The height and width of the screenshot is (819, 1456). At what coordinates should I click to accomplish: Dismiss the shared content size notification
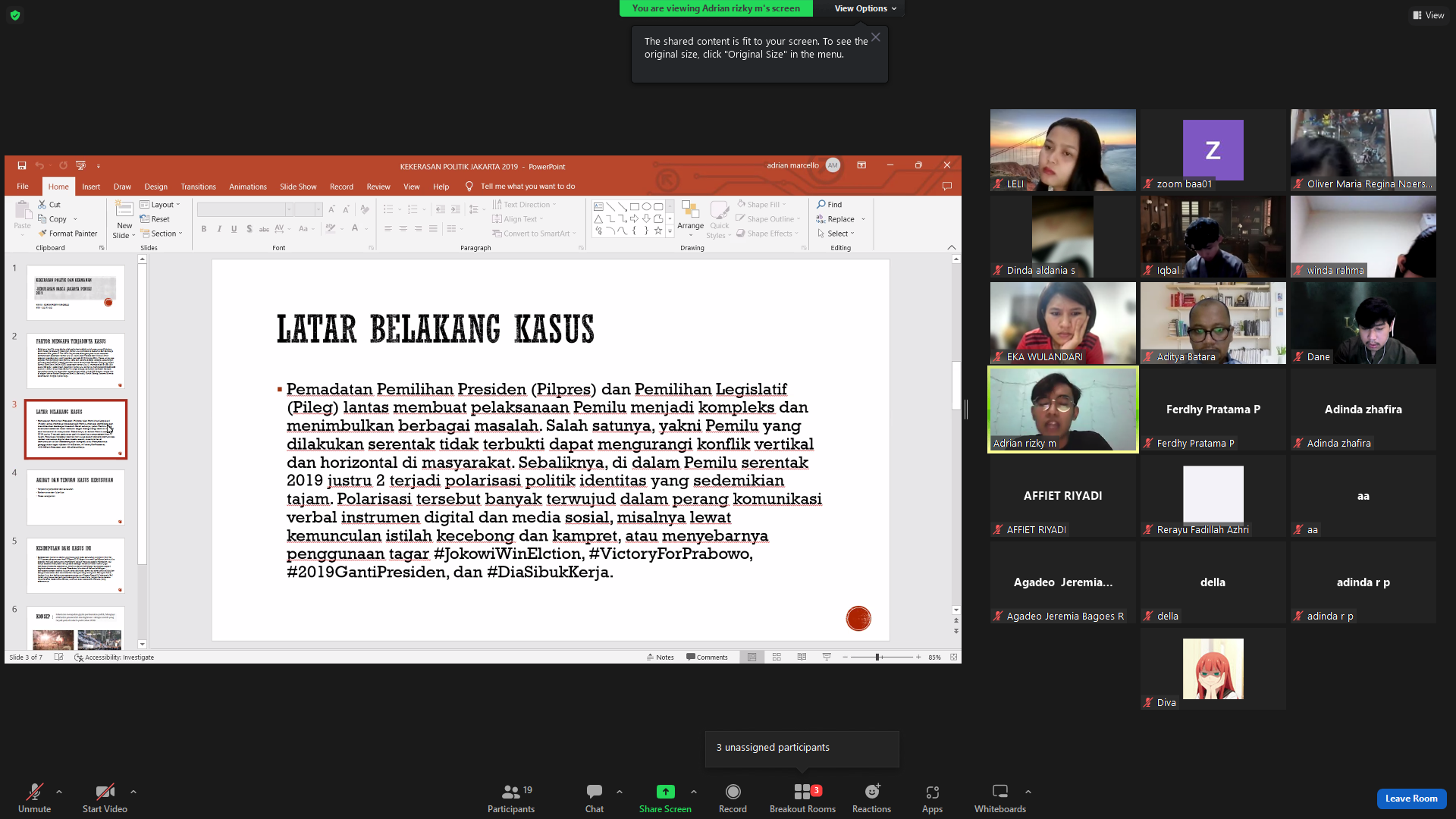pos(876,37)
